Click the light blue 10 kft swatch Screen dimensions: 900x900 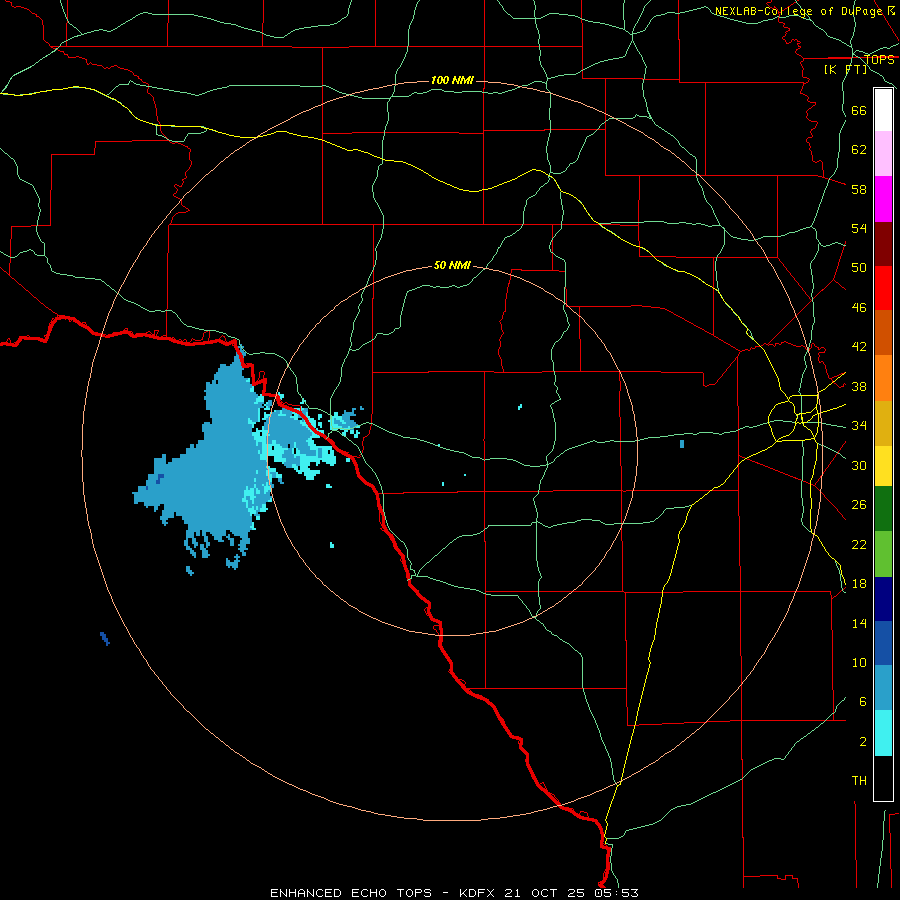point(883,688)
